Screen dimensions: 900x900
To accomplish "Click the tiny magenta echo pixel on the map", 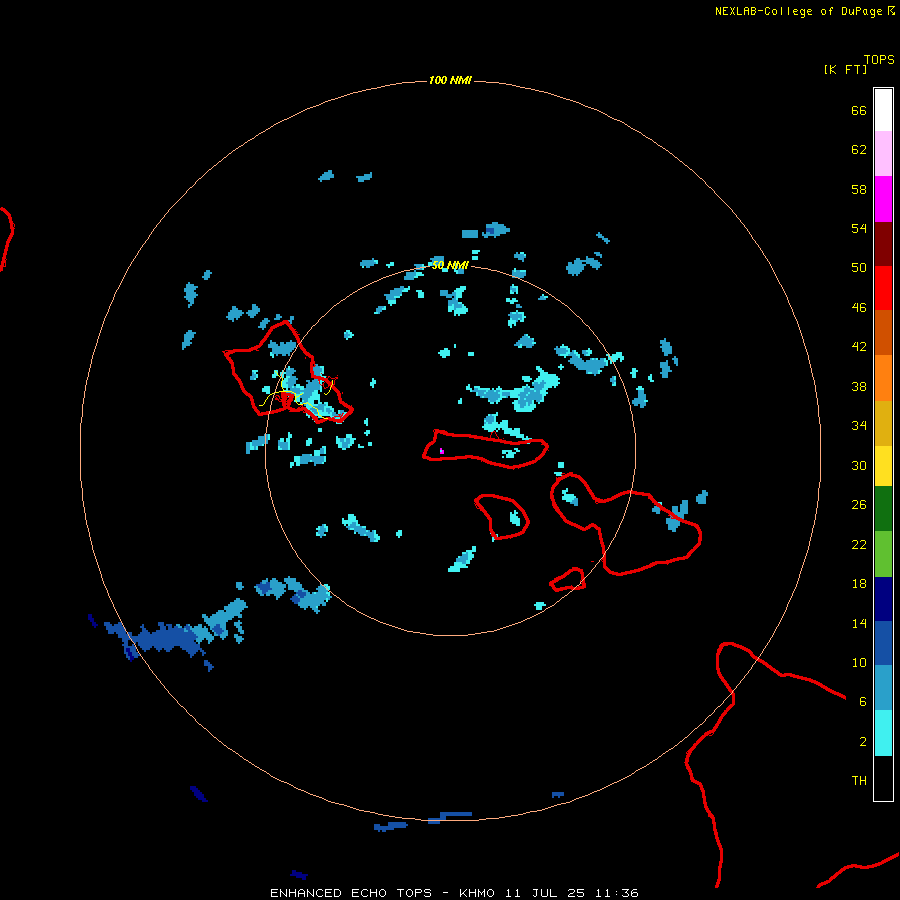I will point(441,451).
